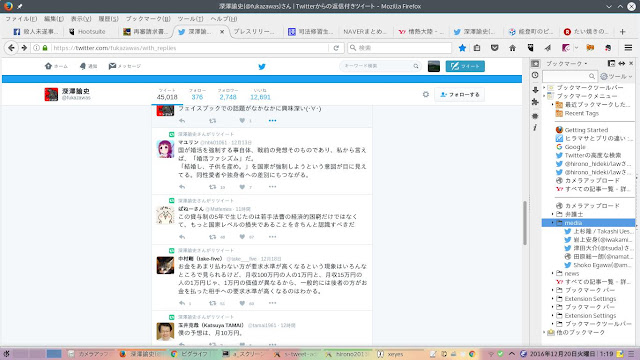Reply to the マユリン tweet

(182, 187)
